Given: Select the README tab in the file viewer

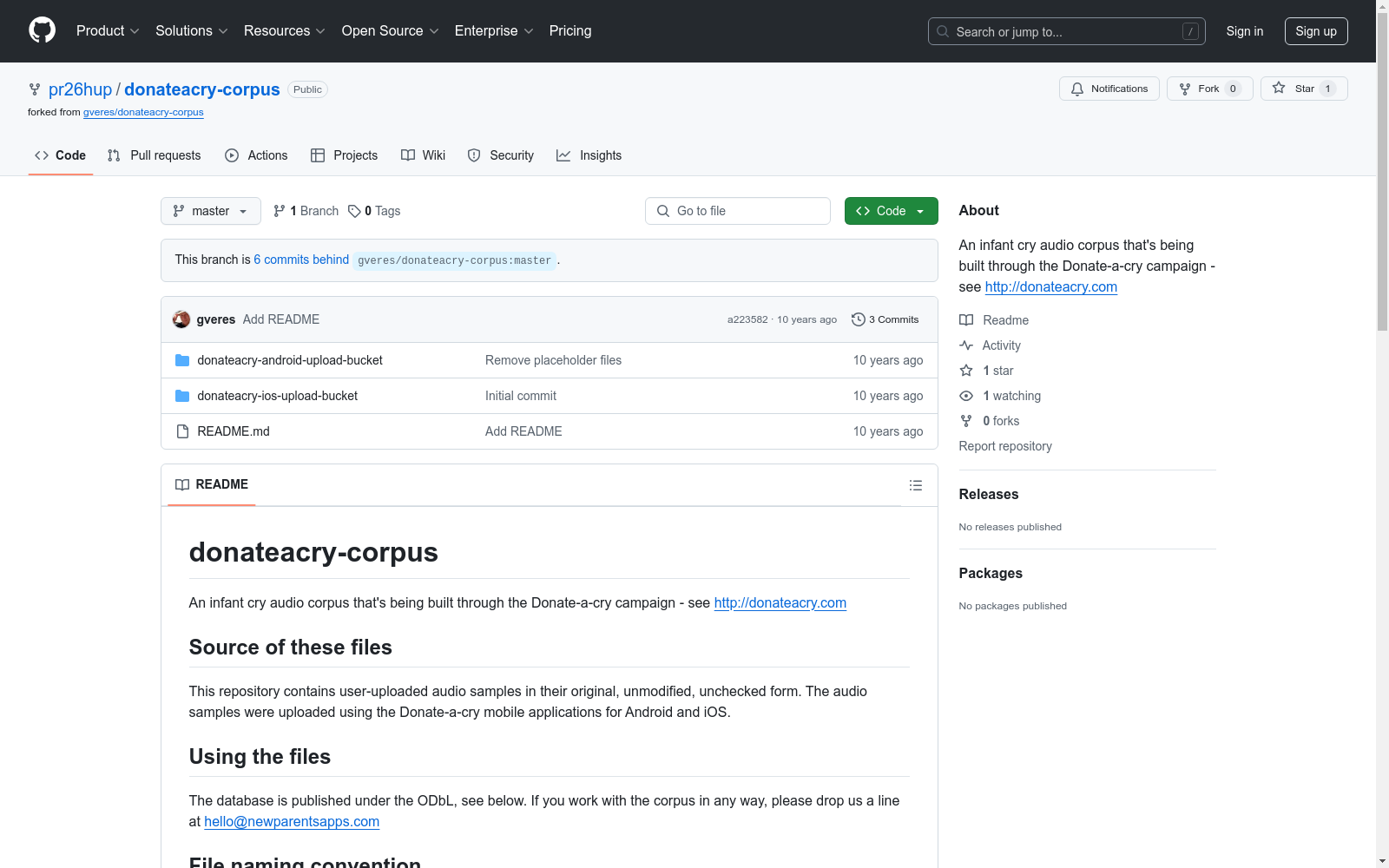Looking at the screenshot, I should click(212, 484).
